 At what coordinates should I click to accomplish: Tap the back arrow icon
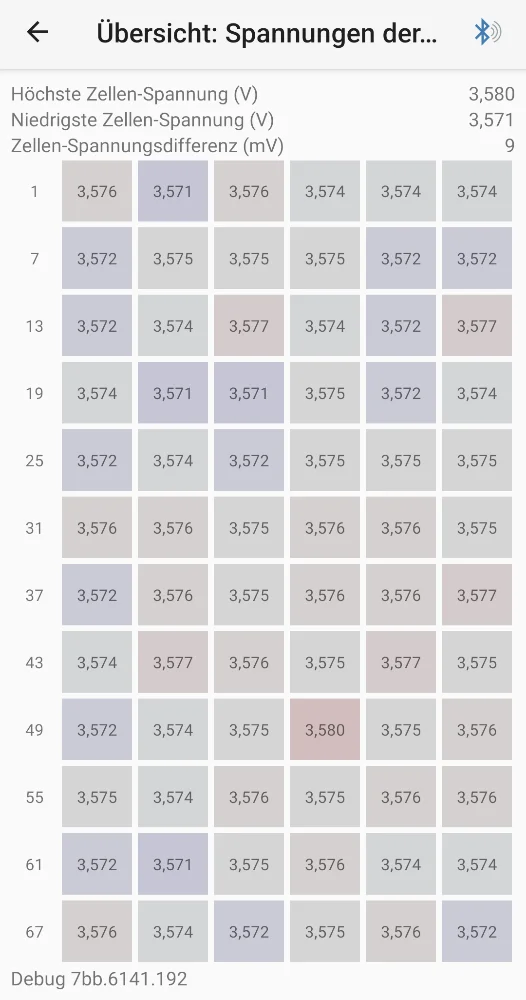(38, 32)
